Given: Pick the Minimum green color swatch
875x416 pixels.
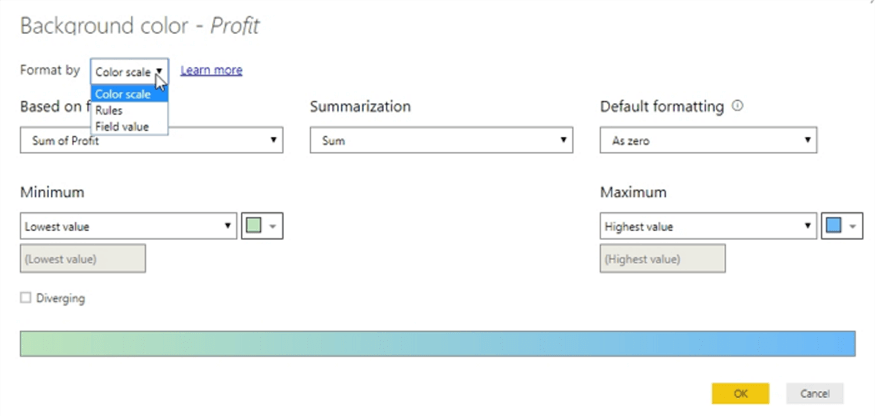Looking at the screenshot, I should click(254, 227).
